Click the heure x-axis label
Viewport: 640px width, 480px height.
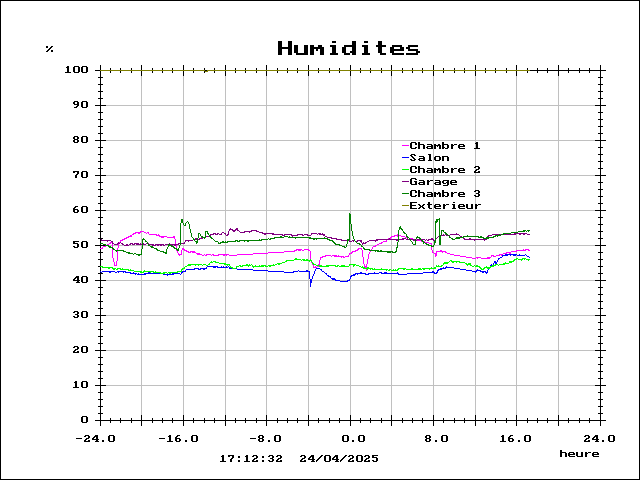pos(579,454)
